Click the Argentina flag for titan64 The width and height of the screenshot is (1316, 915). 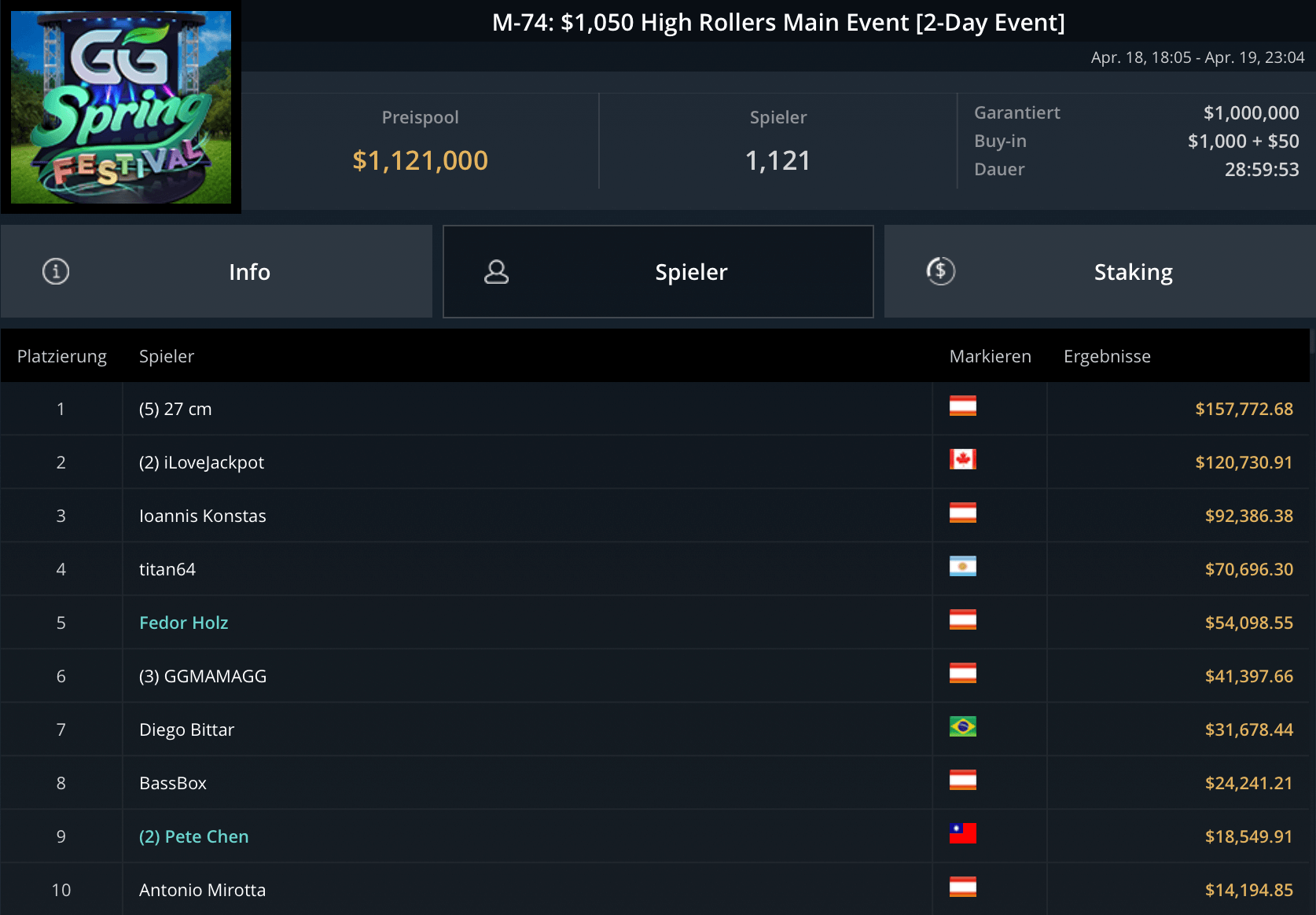(x=962, y=566)
